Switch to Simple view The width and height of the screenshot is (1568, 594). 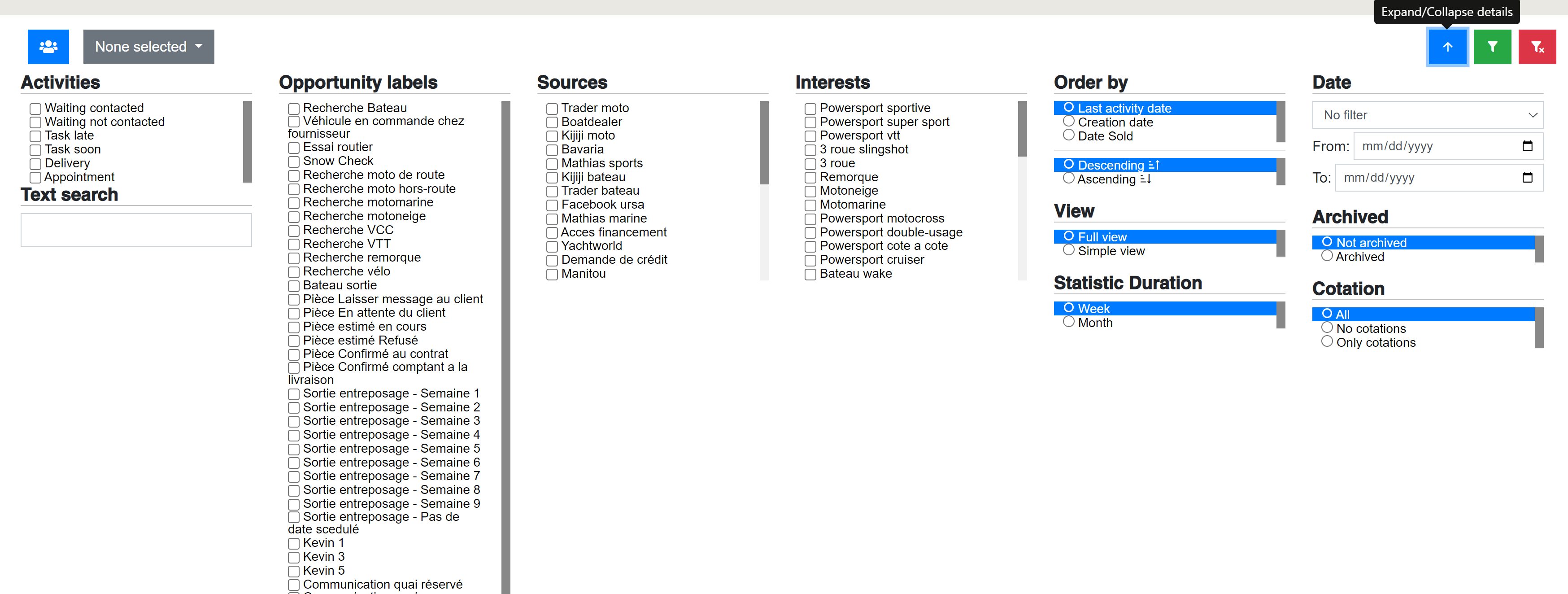(x=1069, y=250)
